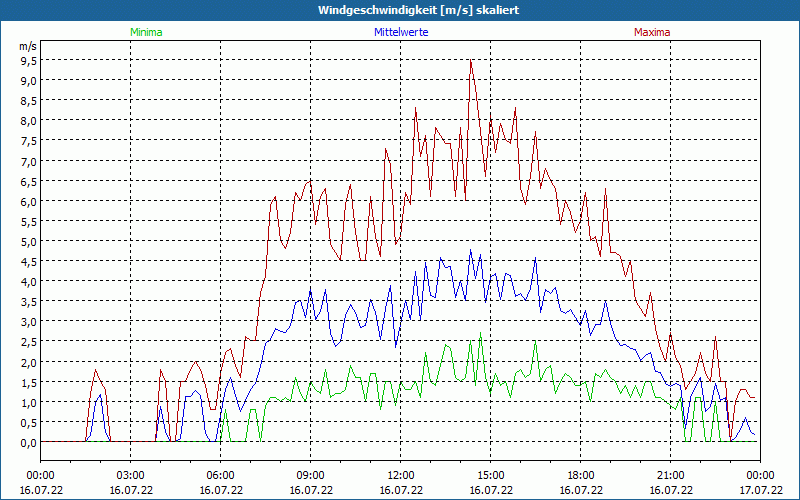The height and width of the screenshot is (500, 800).
Task: Click the '9,5' y-axis value
Action: tap(29, 61)
